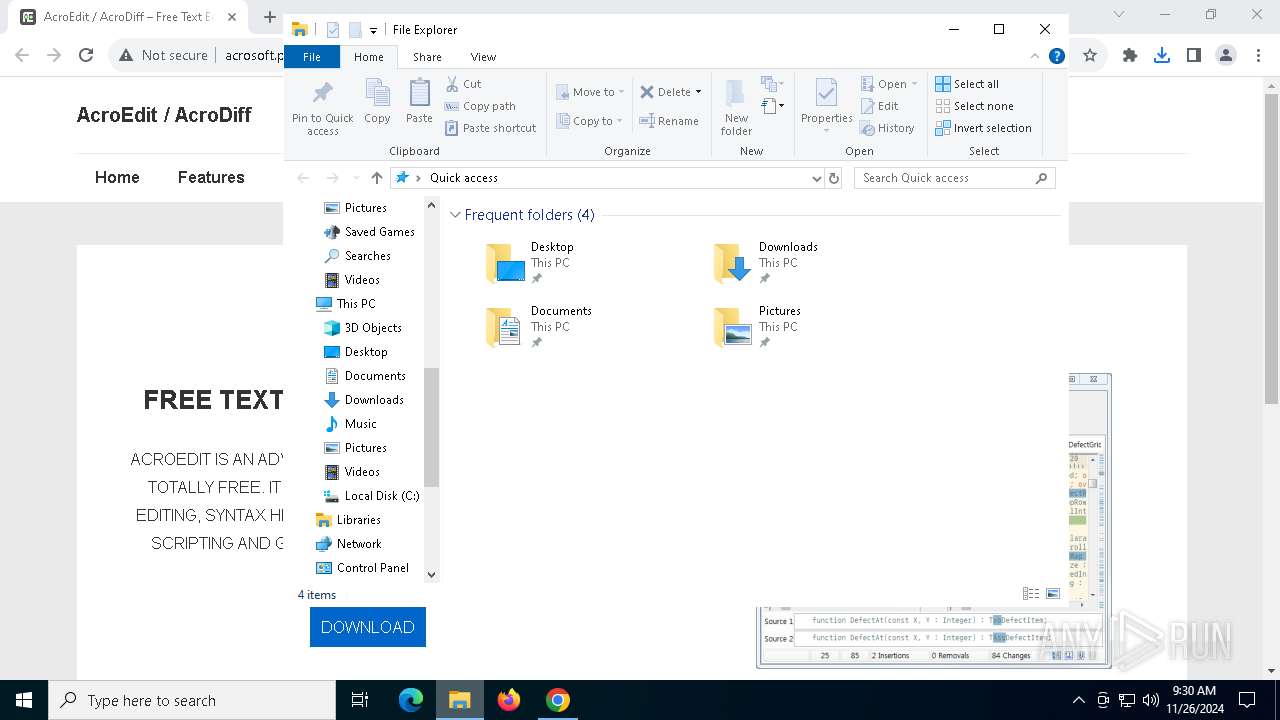Image resolution: width=1280 pixels, height=720 pixels.
Task: Select Network in navigation pane
Action: coord(349,544)
